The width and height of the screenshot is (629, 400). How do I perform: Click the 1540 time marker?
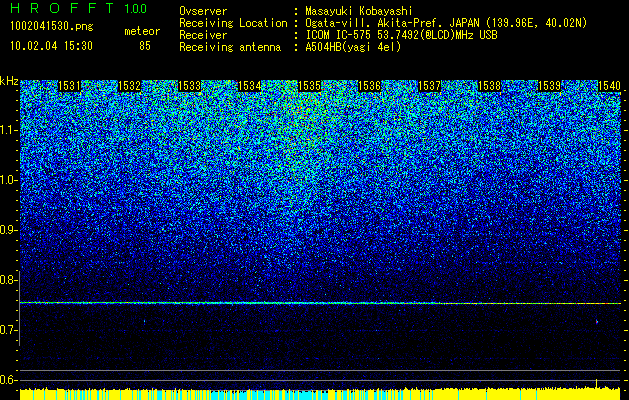pyautogui.click(x=609, y=86)
